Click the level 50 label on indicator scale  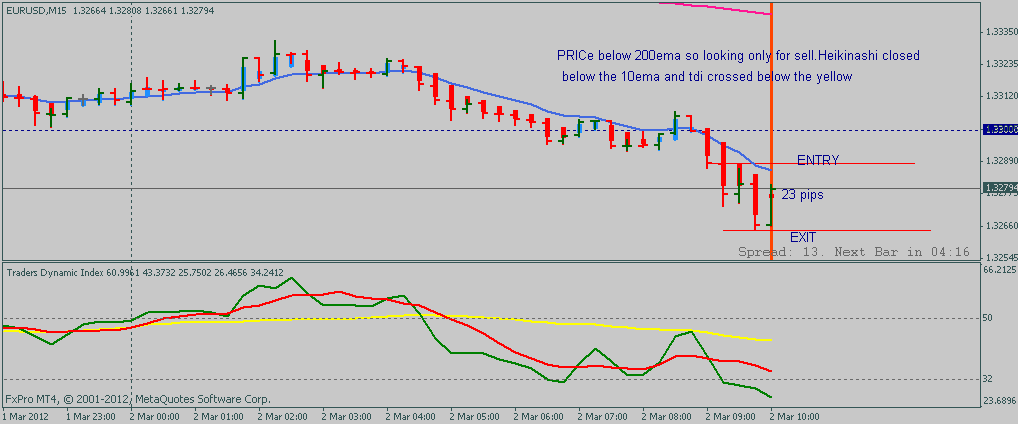click(x=986, y=318)
